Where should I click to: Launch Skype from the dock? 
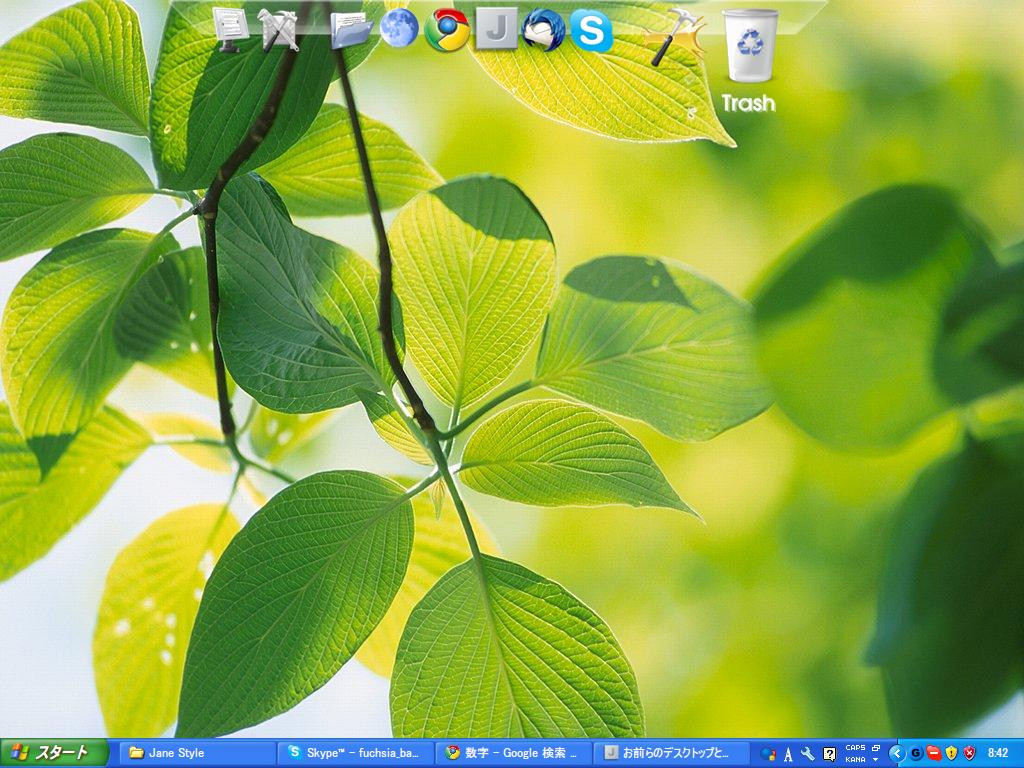tap(592, 30)
